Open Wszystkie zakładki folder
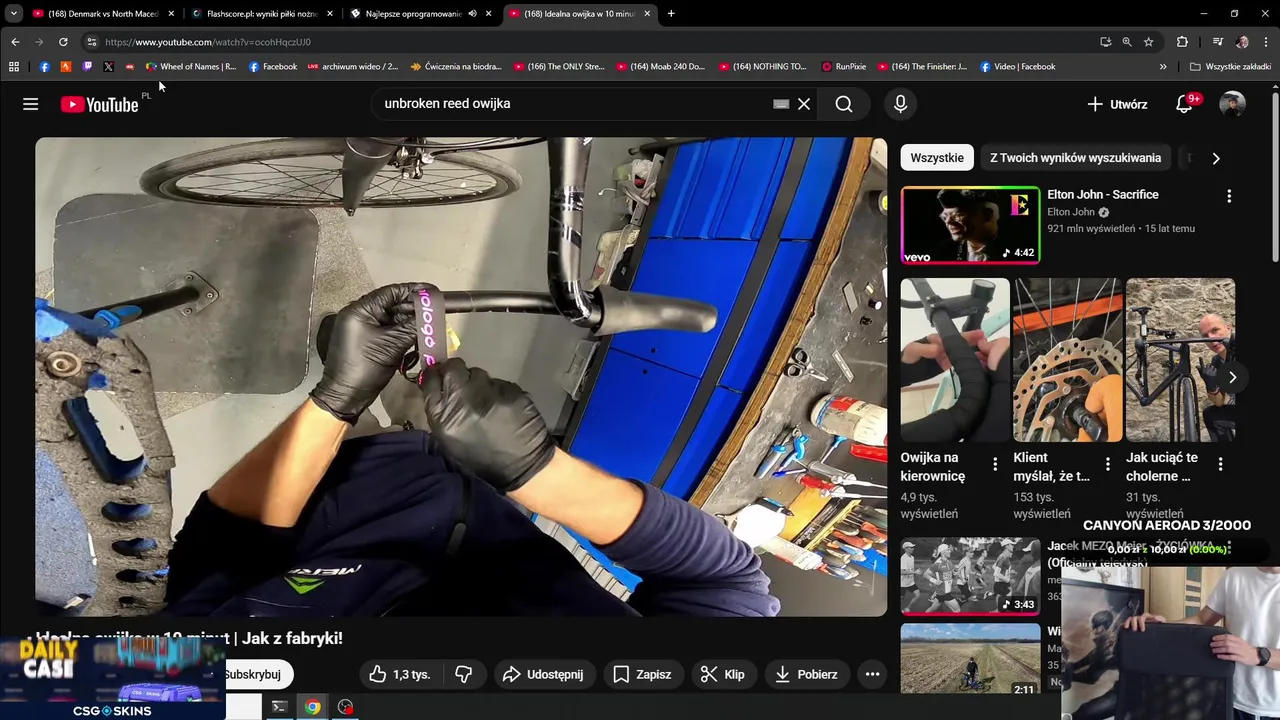The width and height of the screenshot is (1280, 720). pos(1230,67)
